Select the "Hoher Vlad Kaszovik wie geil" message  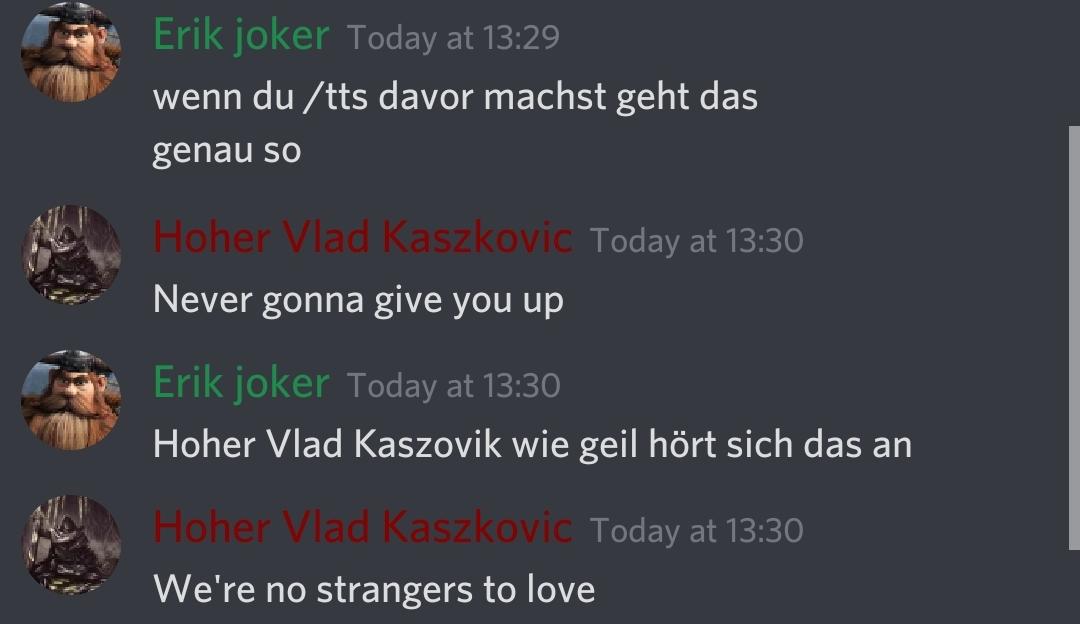(532, 444)
